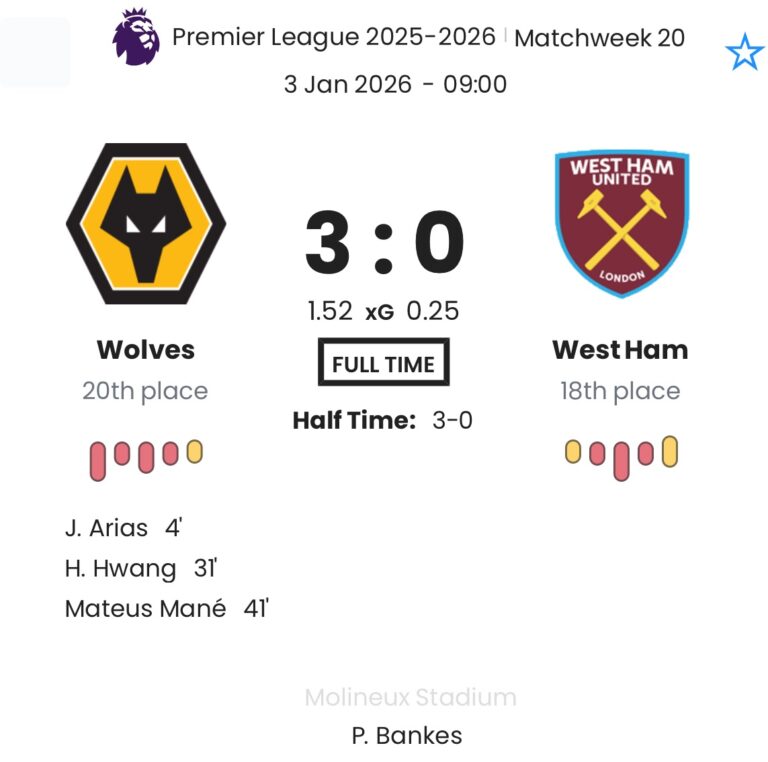
Task: Click the Molineux Stadium venue text
Action: point(410,697)
